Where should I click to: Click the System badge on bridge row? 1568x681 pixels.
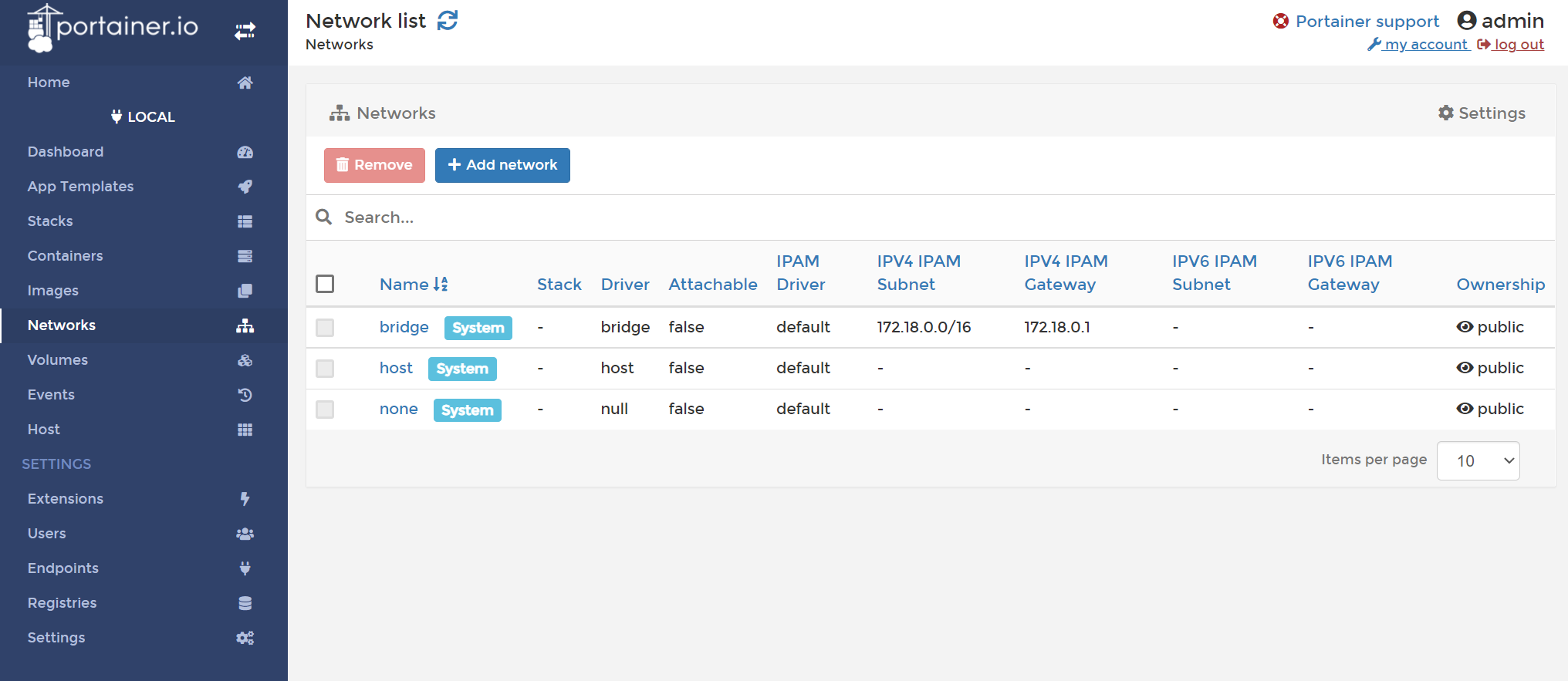click(478, 328)
